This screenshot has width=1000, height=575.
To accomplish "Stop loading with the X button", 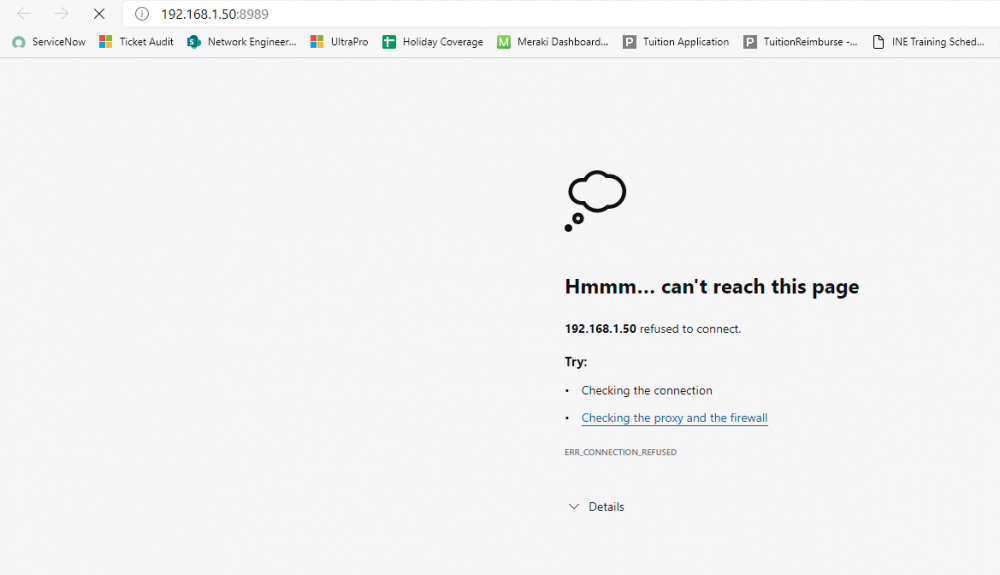I will pos(99,13).
